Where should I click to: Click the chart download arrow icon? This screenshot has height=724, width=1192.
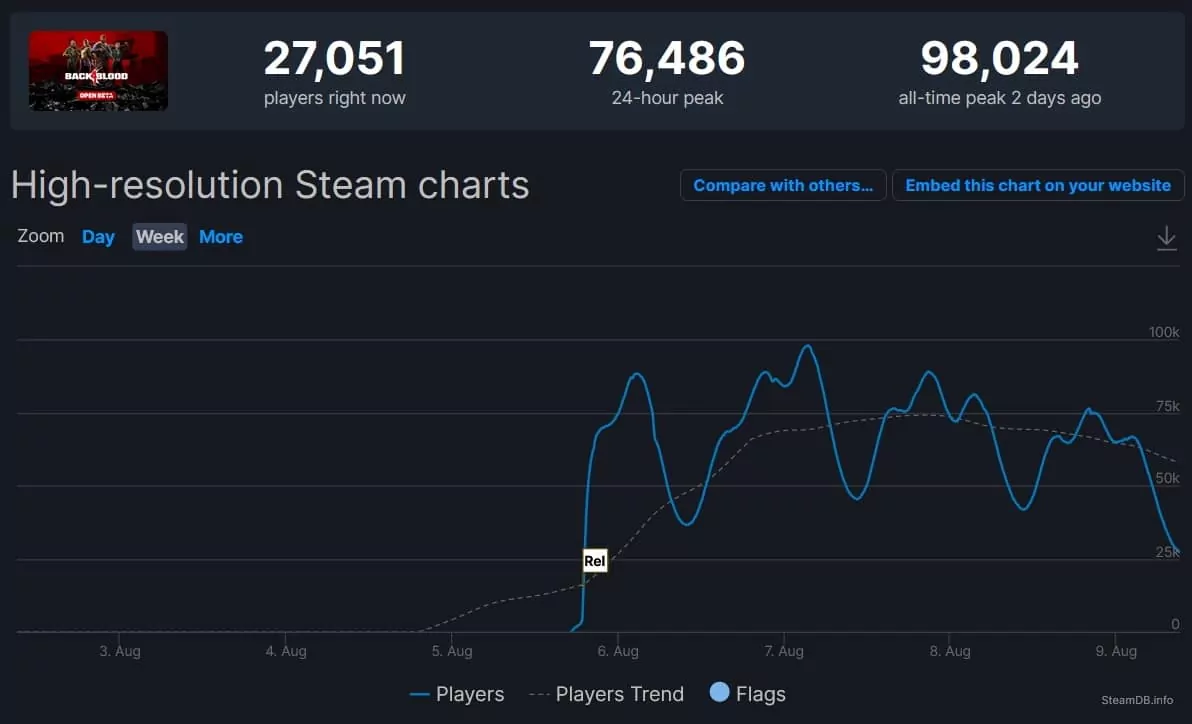click(x=1166, y=238)
